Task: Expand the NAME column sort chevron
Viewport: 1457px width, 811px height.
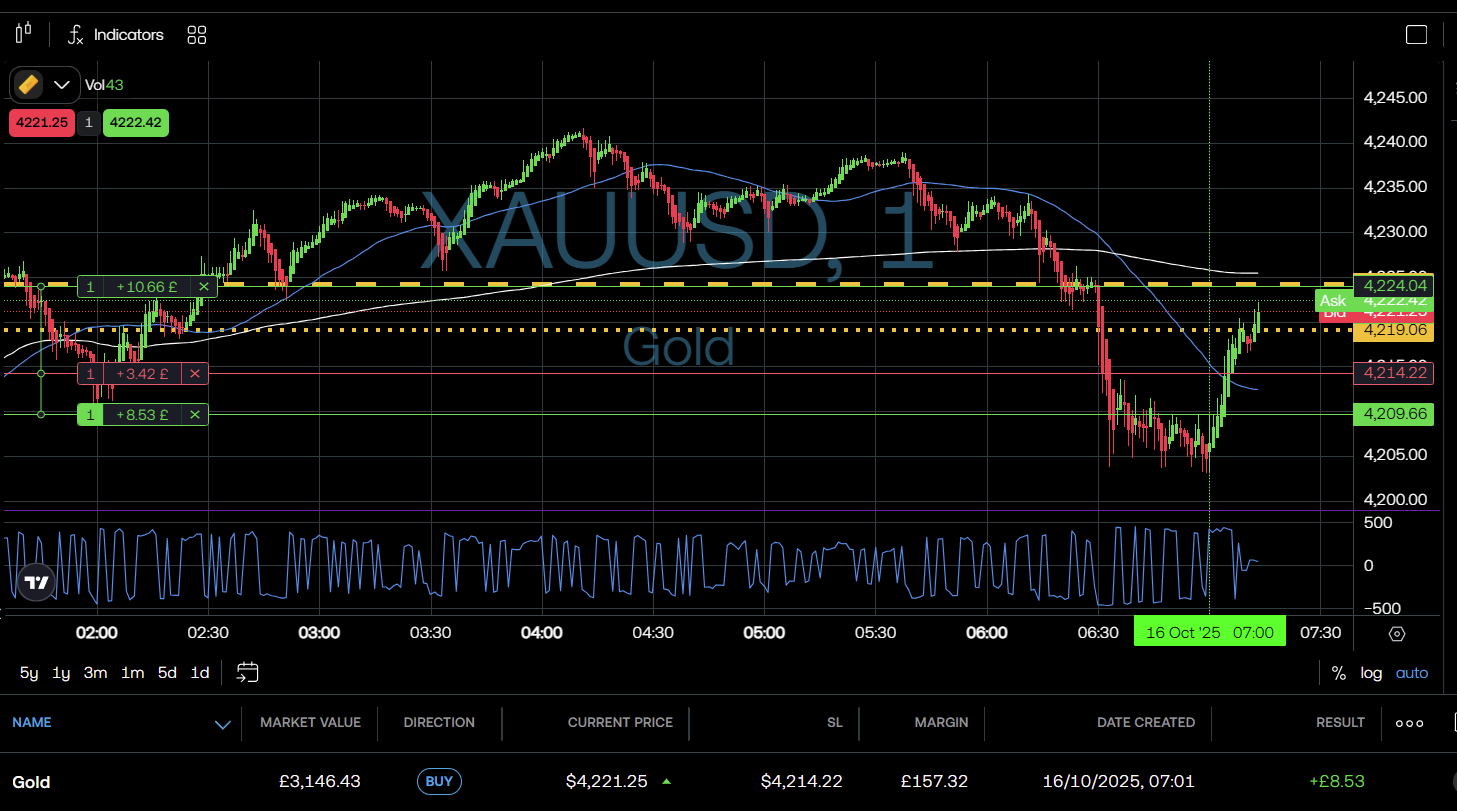Action: [223, 724]
